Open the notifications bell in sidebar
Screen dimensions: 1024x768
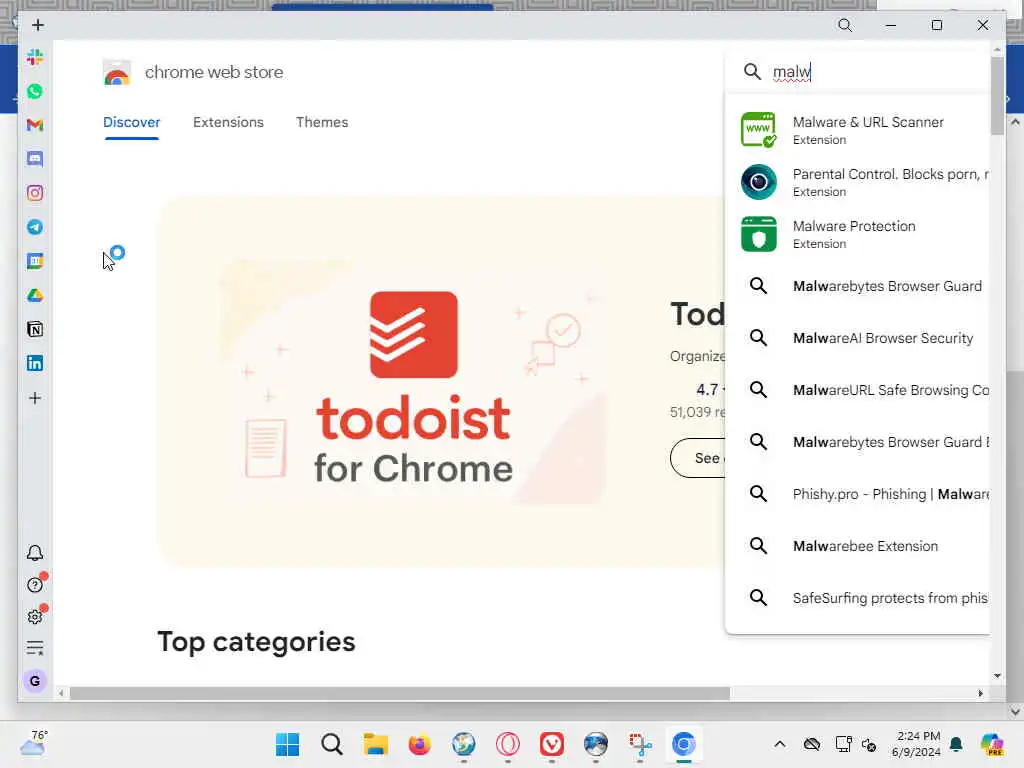point(35,553)
